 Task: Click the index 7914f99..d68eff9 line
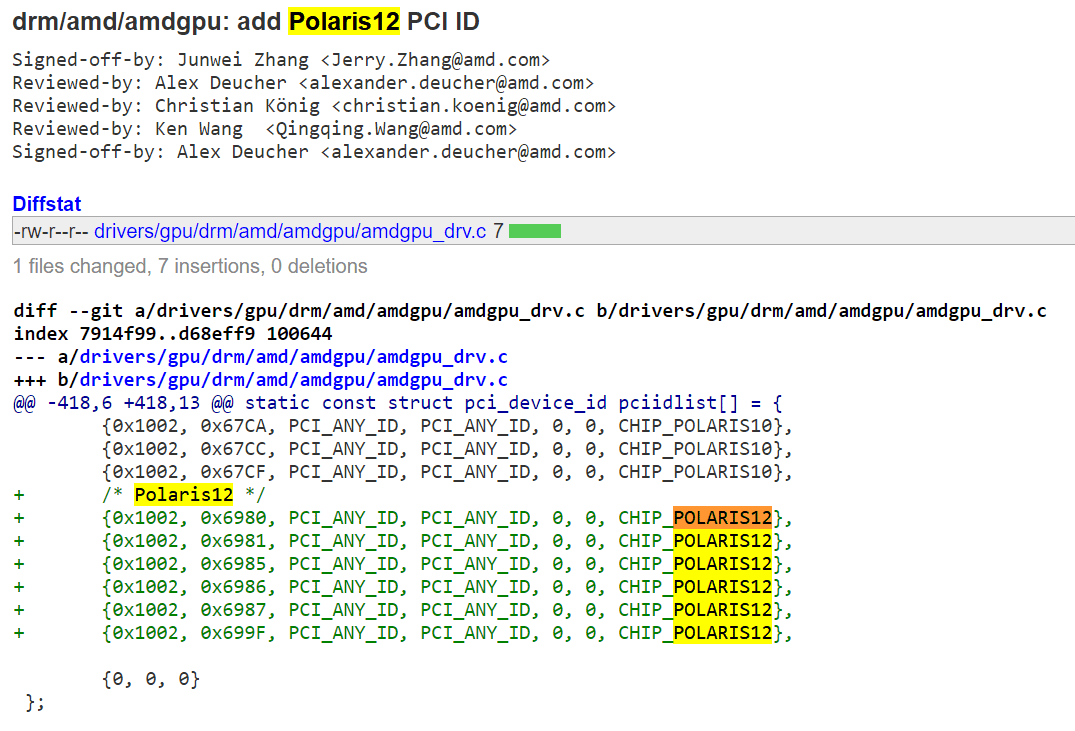tap(173, 334)
